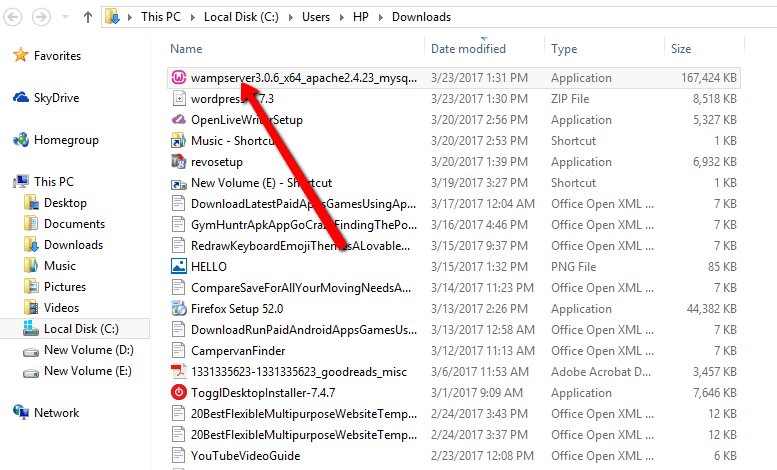
Task: Open Homegroup in navigation pane
Action: pyautogui.click(x=66, y=140)
